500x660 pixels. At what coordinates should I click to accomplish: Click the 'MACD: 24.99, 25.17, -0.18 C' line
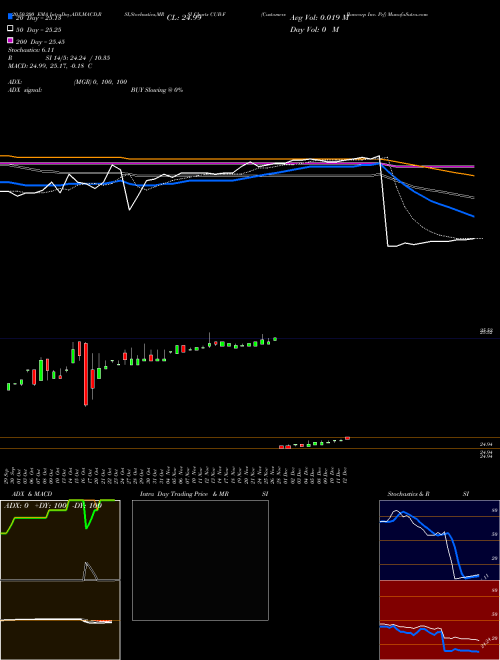(x=50, y=66)
